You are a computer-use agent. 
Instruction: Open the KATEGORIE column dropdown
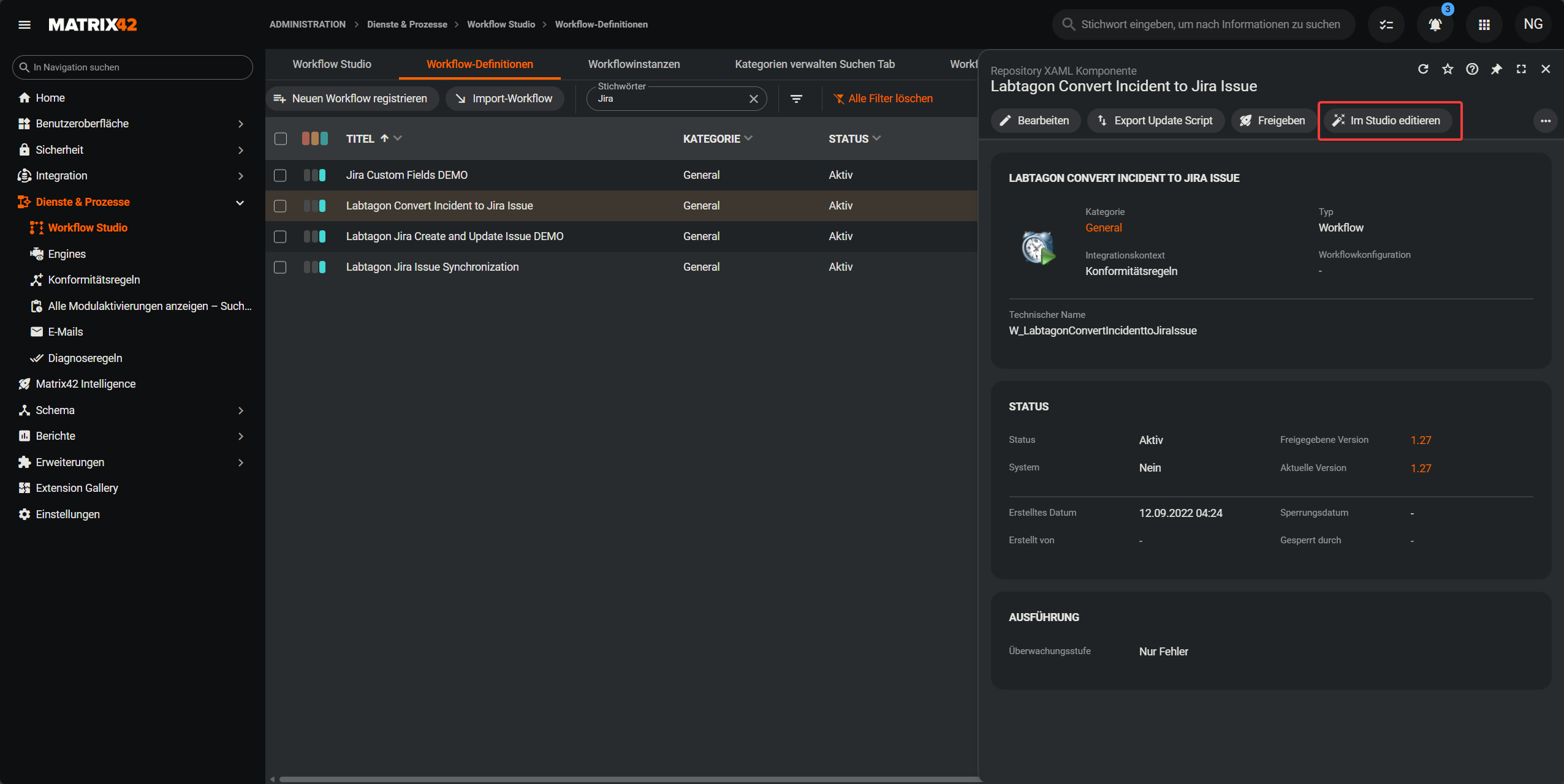(748, 138)
